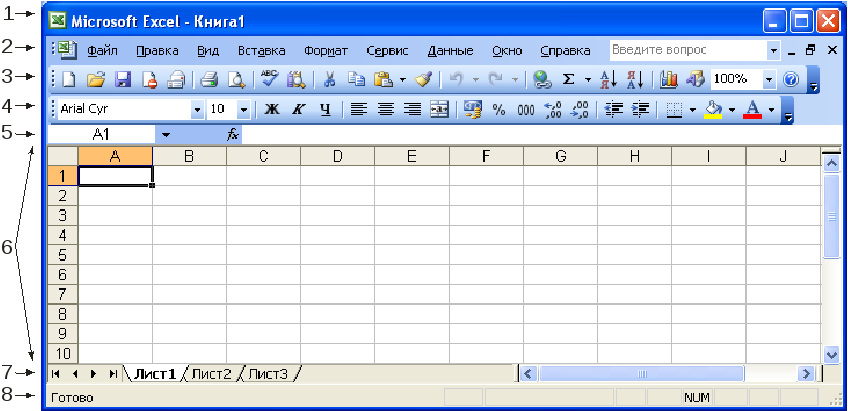Sort descending Я to А
The image size is (848, 411).
click(634, 79)
